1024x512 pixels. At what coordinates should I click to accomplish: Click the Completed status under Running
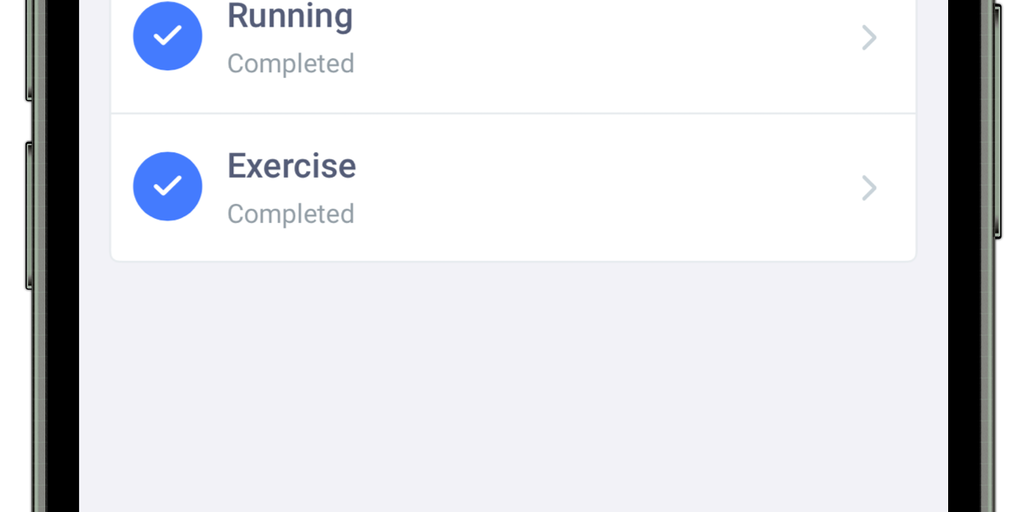(290, 64)
